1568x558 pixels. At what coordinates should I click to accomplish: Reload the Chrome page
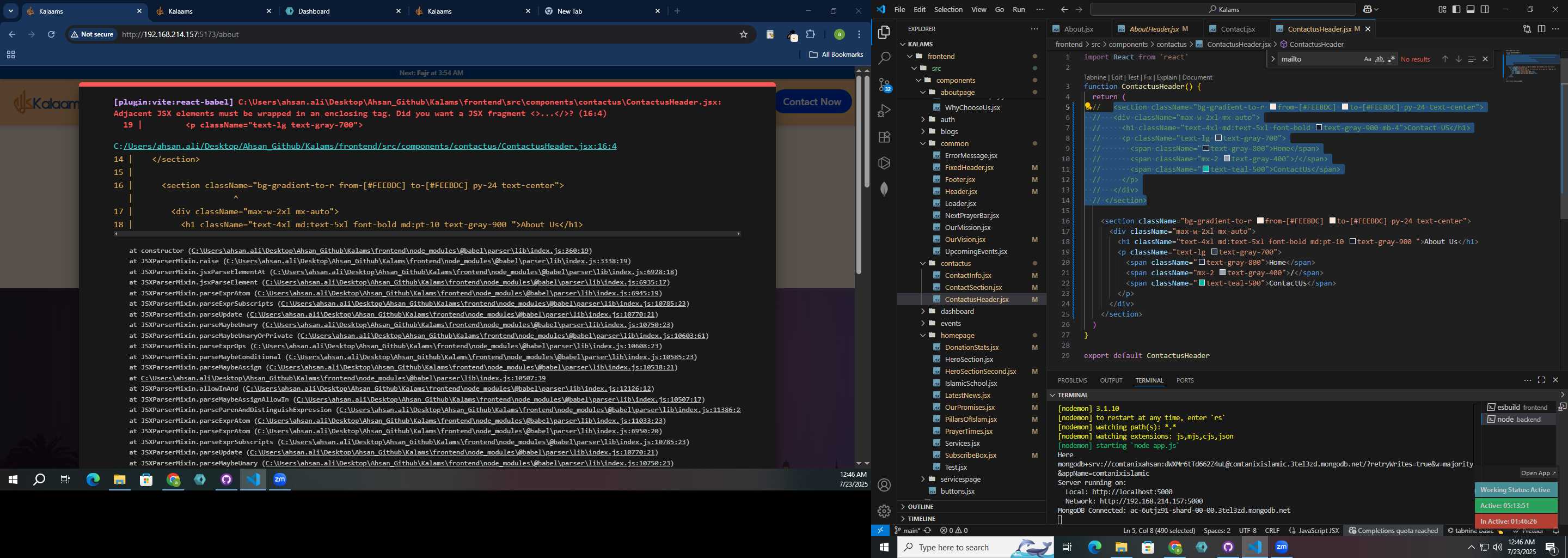pos(51,35)
